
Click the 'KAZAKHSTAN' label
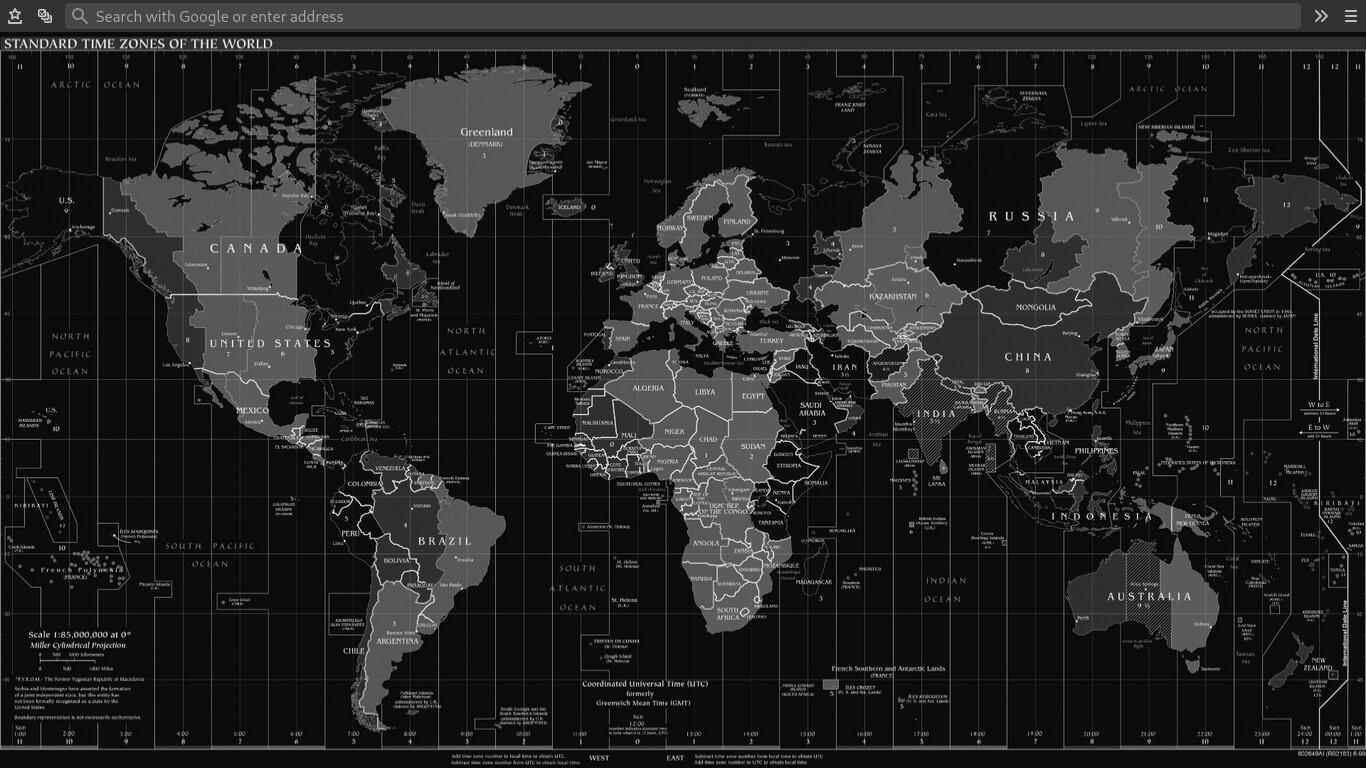(x=893, y=297)
